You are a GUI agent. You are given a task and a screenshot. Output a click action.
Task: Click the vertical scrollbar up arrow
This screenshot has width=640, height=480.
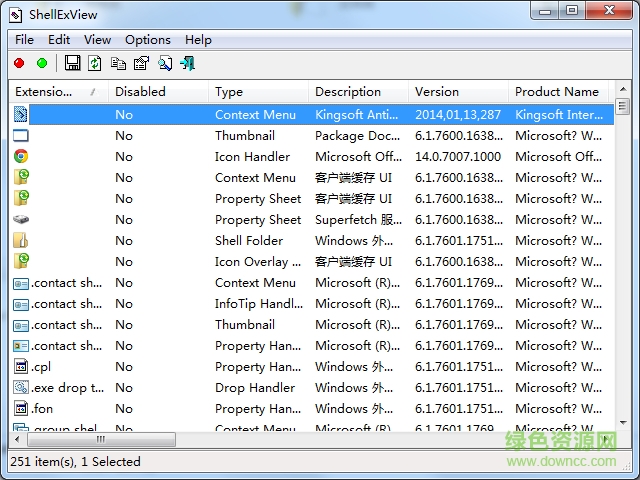coord(621,107)
